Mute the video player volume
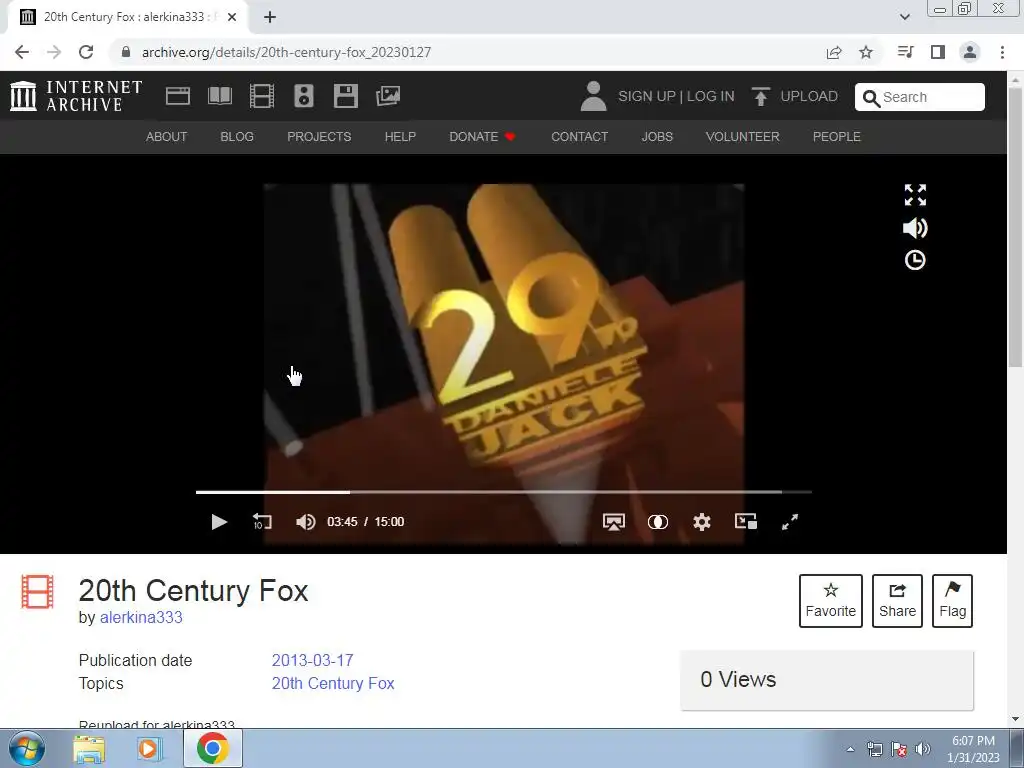 [306, 522]
